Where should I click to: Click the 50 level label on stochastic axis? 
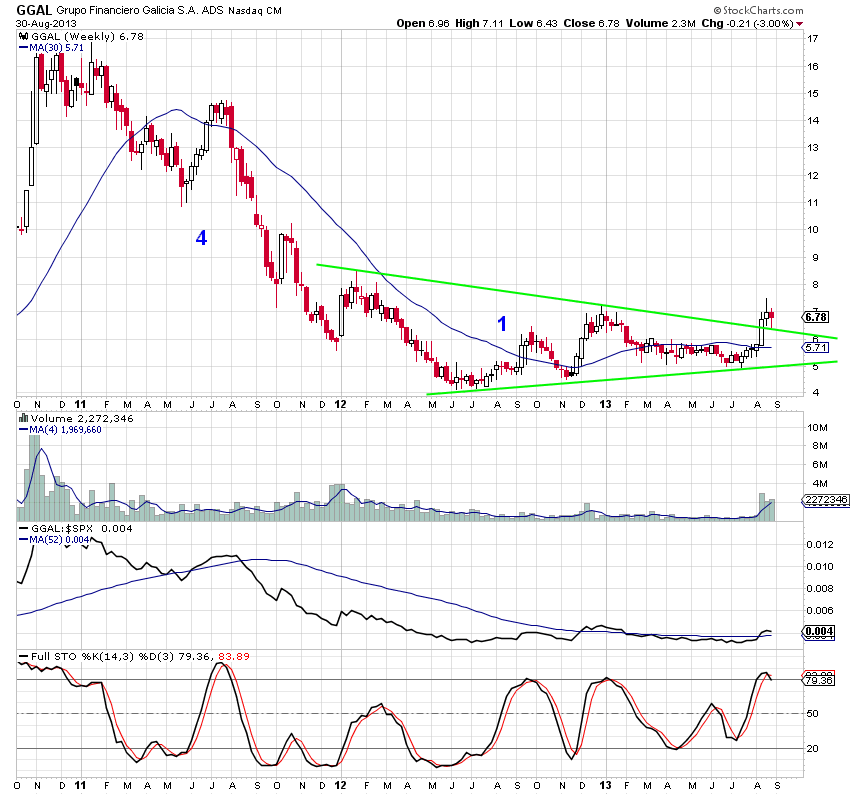point(813,714)
